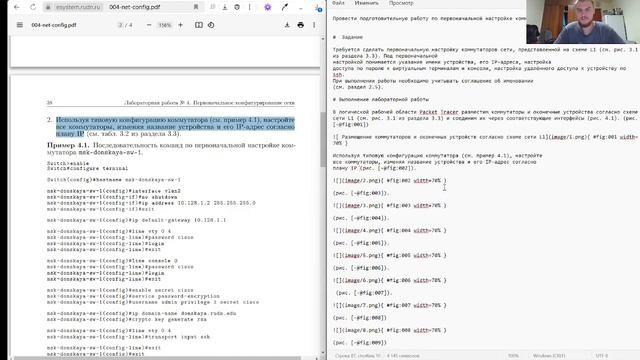The image size is (640, 360).
Task: Click the line '![](image/5.png){ #fig:005 width=70% }'
Action: pyautogui.click(x=389, y=256)
